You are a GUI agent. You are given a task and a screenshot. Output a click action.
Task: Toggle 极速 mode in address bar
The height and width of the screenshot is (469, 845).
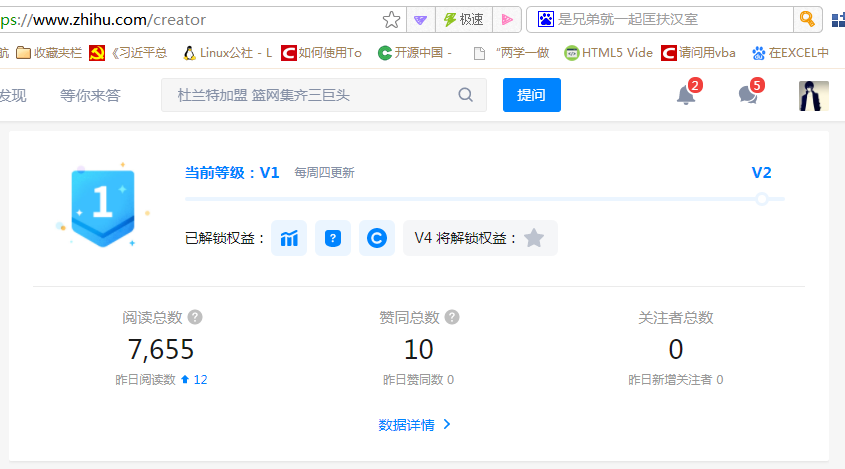click(463, 20)
